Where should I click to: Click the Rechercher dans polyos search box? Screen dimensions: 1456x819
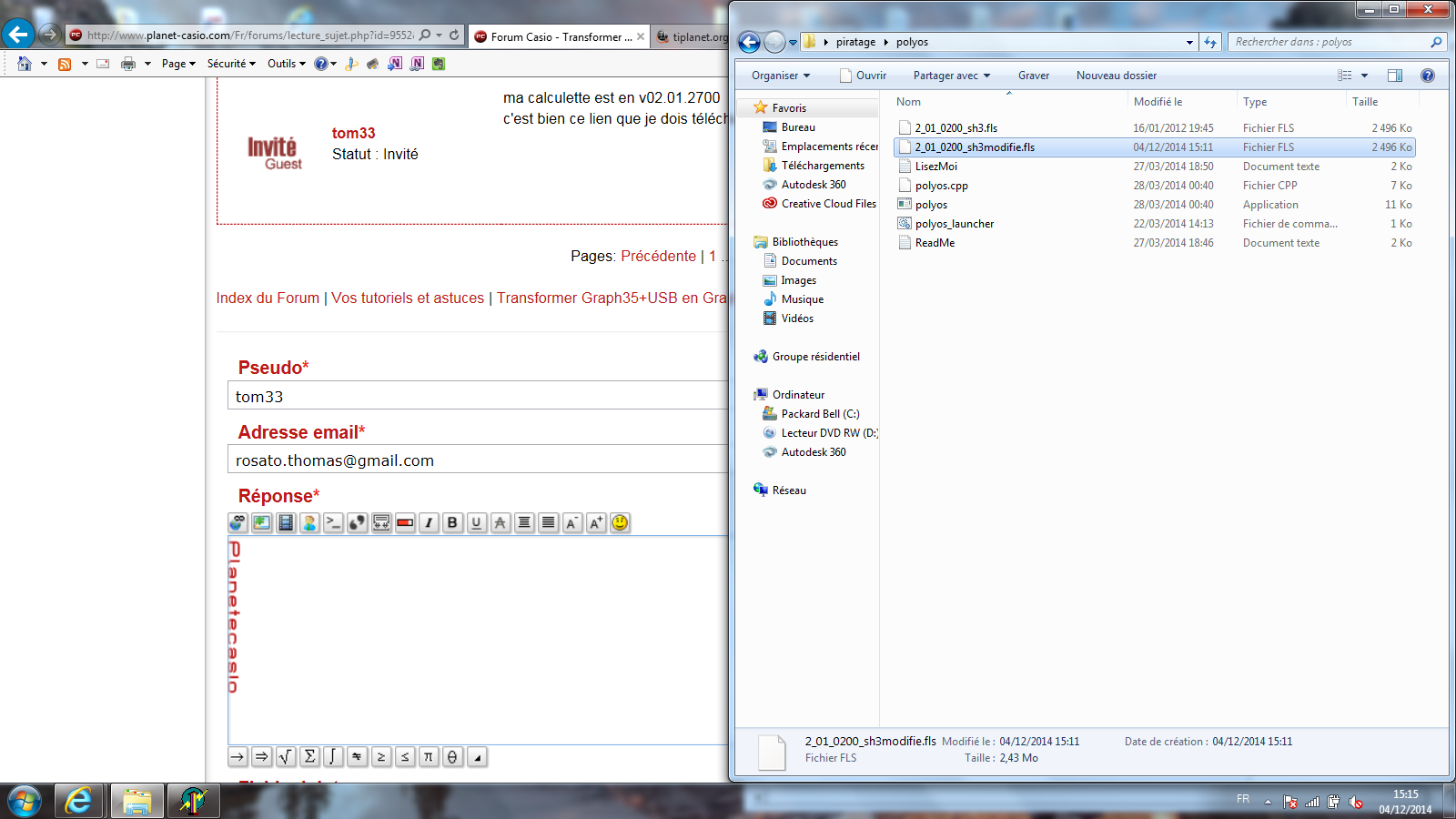tap(1337, 42)
